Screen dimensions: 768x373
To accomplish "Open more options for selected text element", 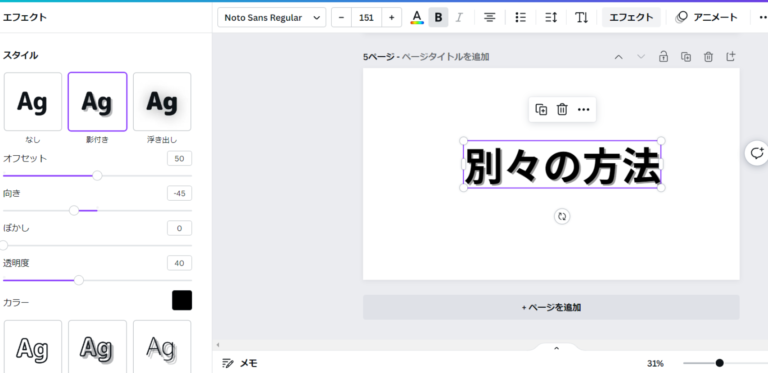I will [x=583, y=109].
